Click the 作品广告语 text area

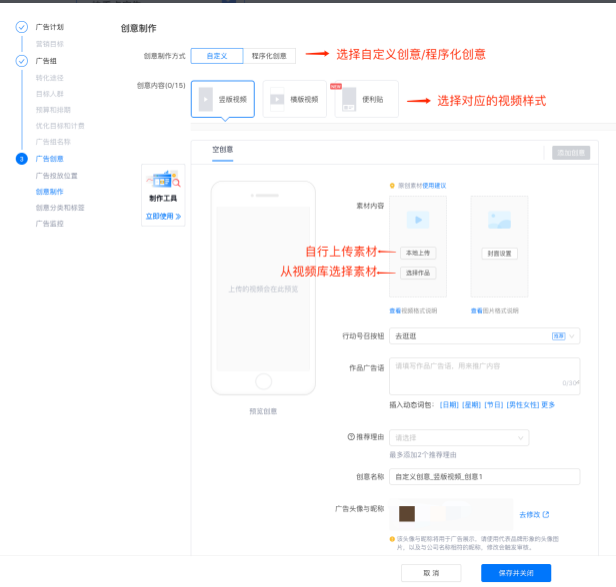click(484, 376)
